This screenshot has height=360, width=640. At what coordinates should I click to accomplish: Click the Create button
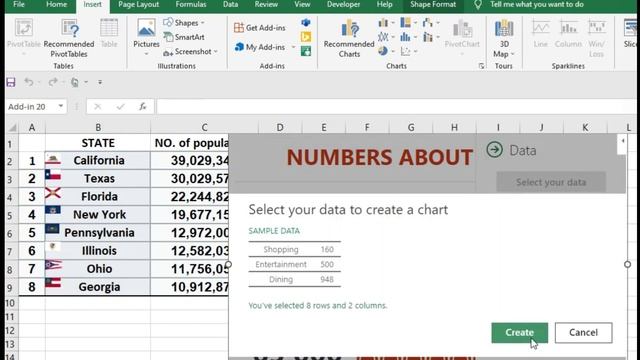[x=519, y=333]
